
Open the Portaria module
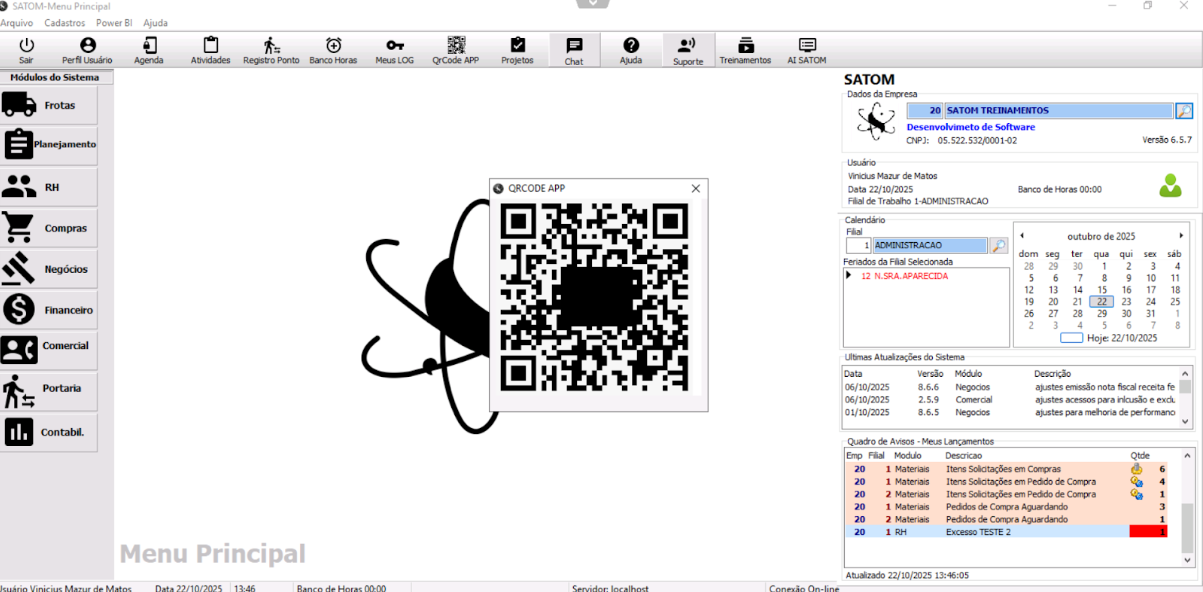click(49, 391)
